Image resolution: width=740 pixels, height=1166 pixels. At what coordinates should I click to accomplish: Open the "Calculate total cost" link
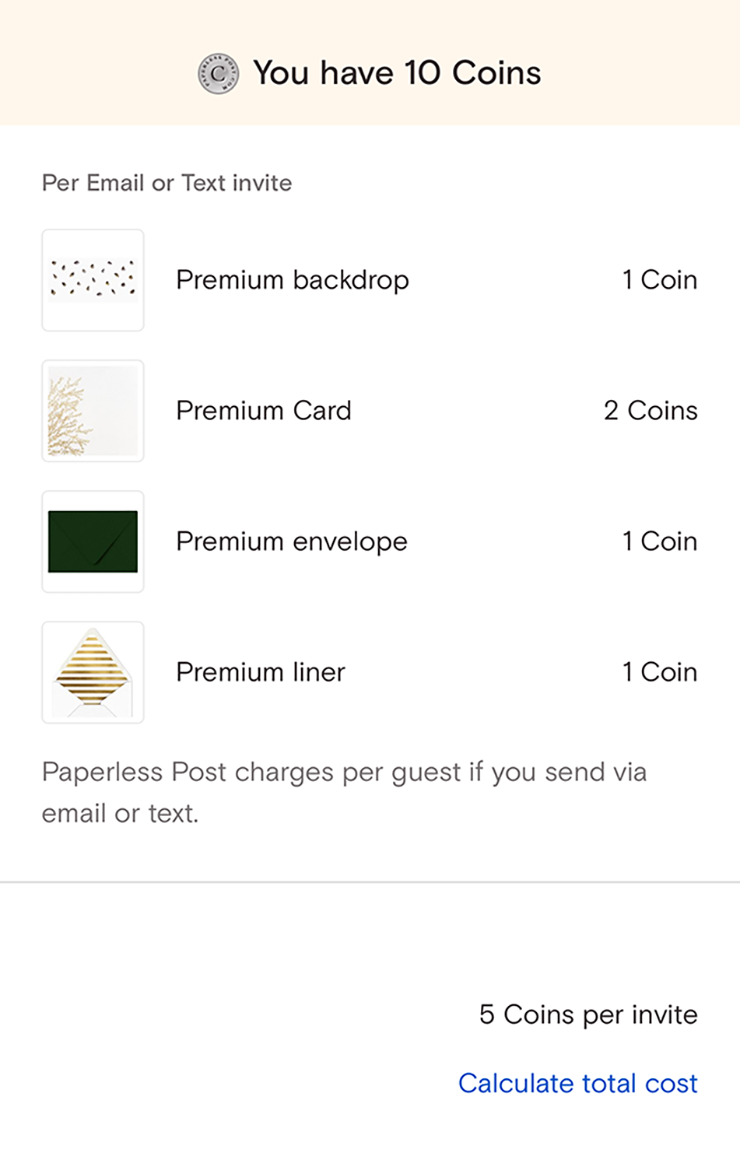578,1083
